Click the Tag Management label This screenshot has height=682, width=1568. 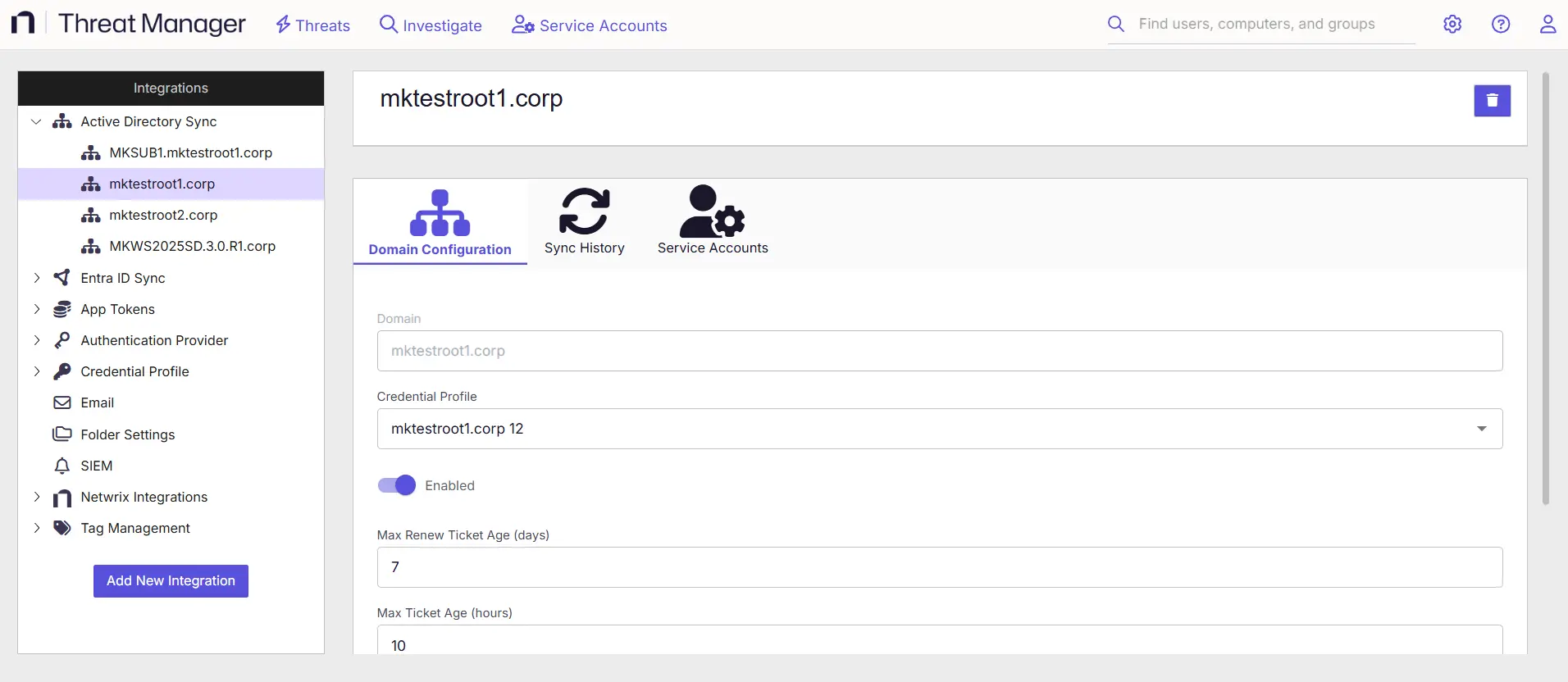[x=135, y=528]
